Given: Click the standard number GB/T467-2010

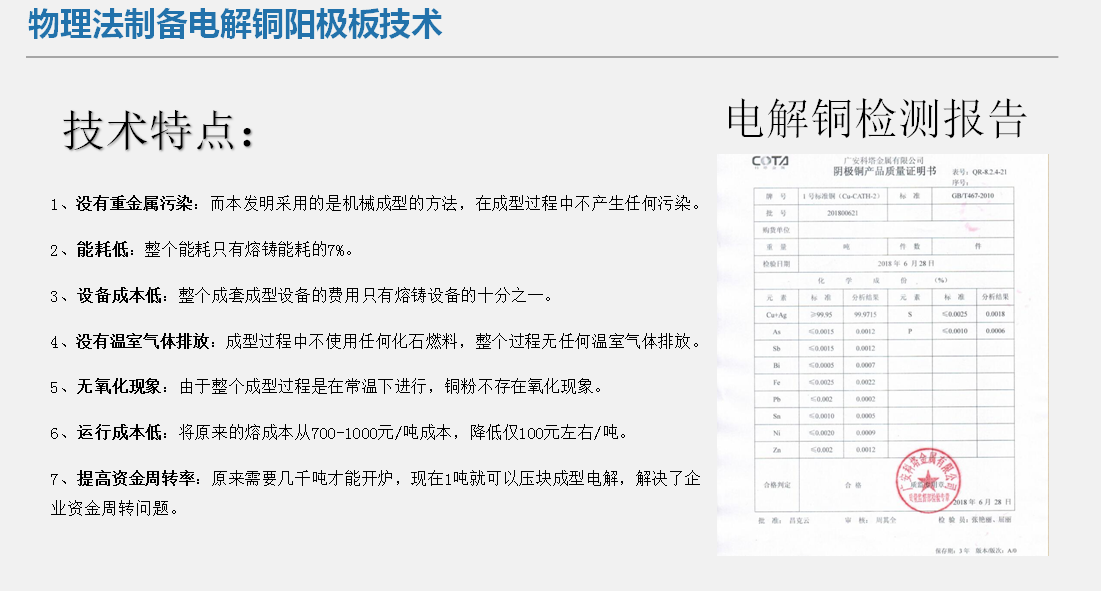Looking at the screenshot, I should tap(973, 196).
